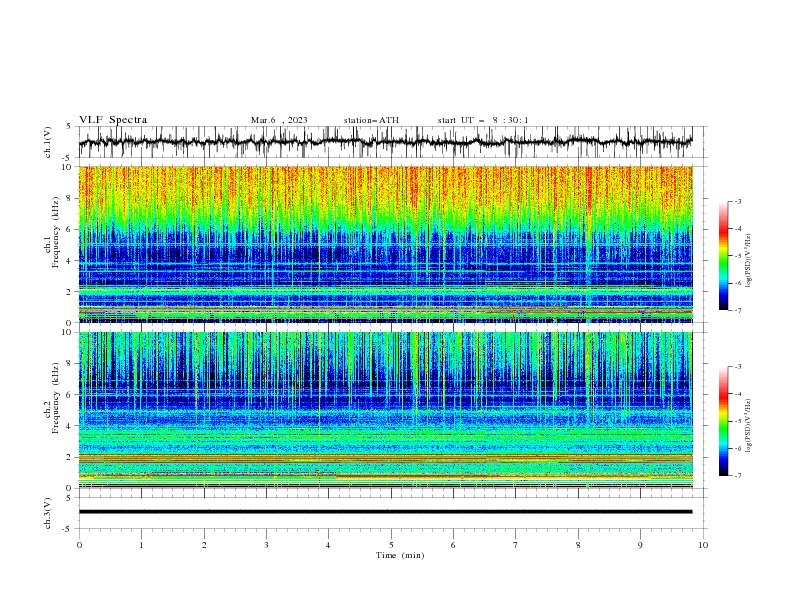792x612 pixels.
Task: Click time axis tick label '7'
Action: click(516, 545)
